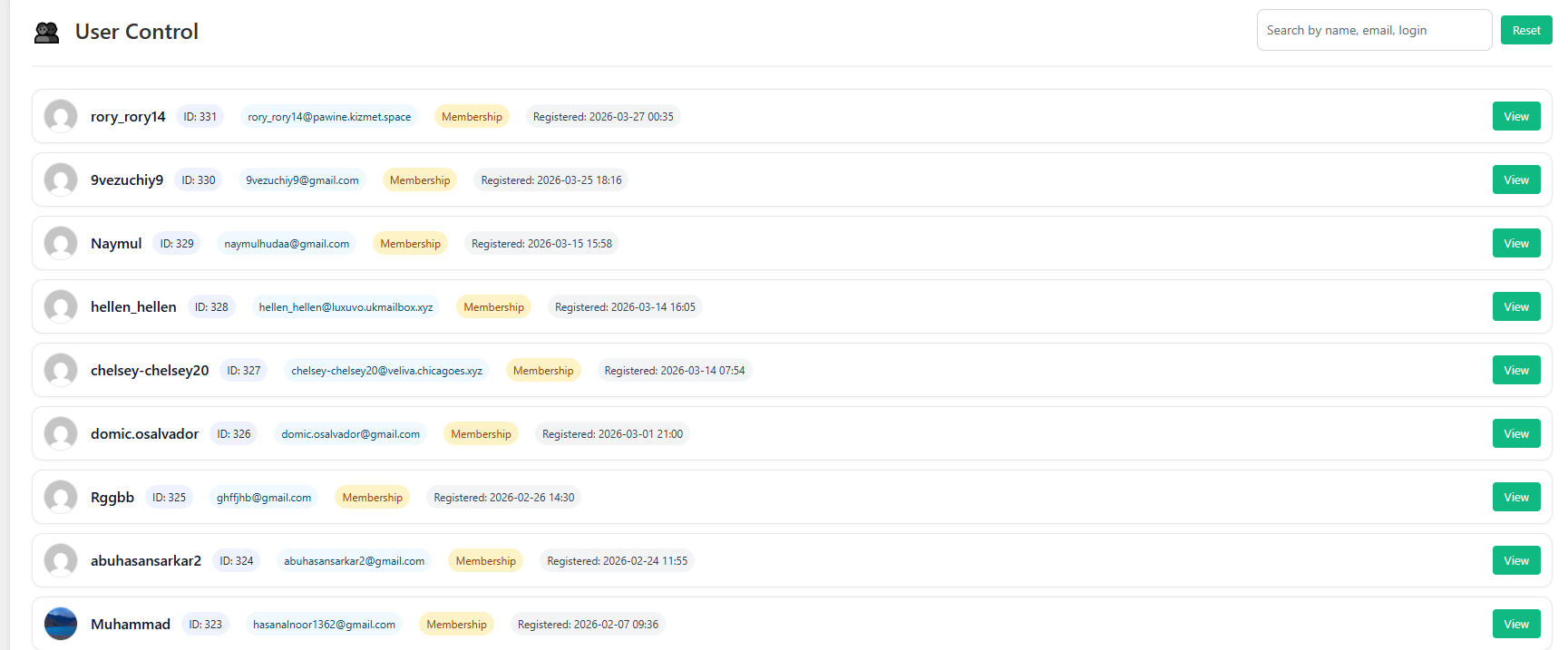Open View for user Naymul
Viewport: 1568px width, 650px height.
tap(1515, 244)
